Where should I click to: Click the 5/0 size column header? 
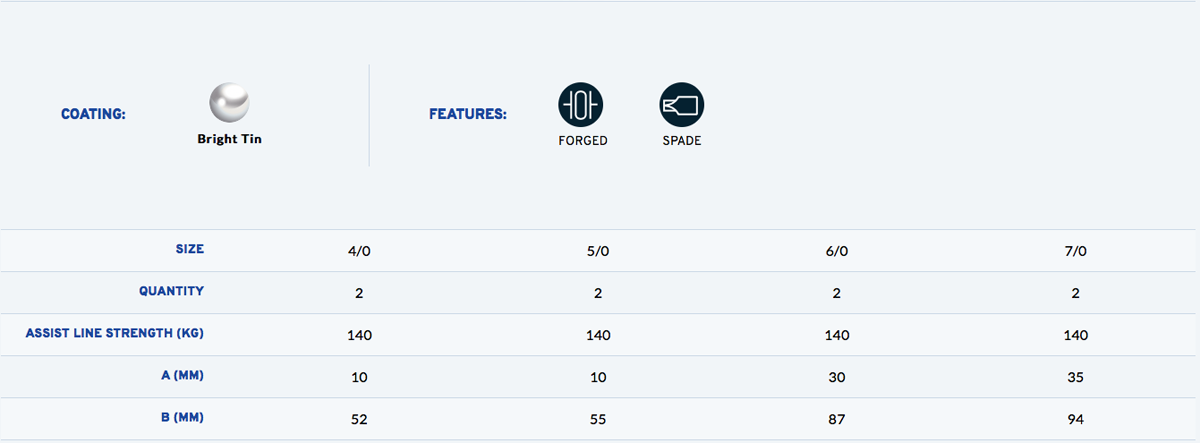tap(597, 251)
